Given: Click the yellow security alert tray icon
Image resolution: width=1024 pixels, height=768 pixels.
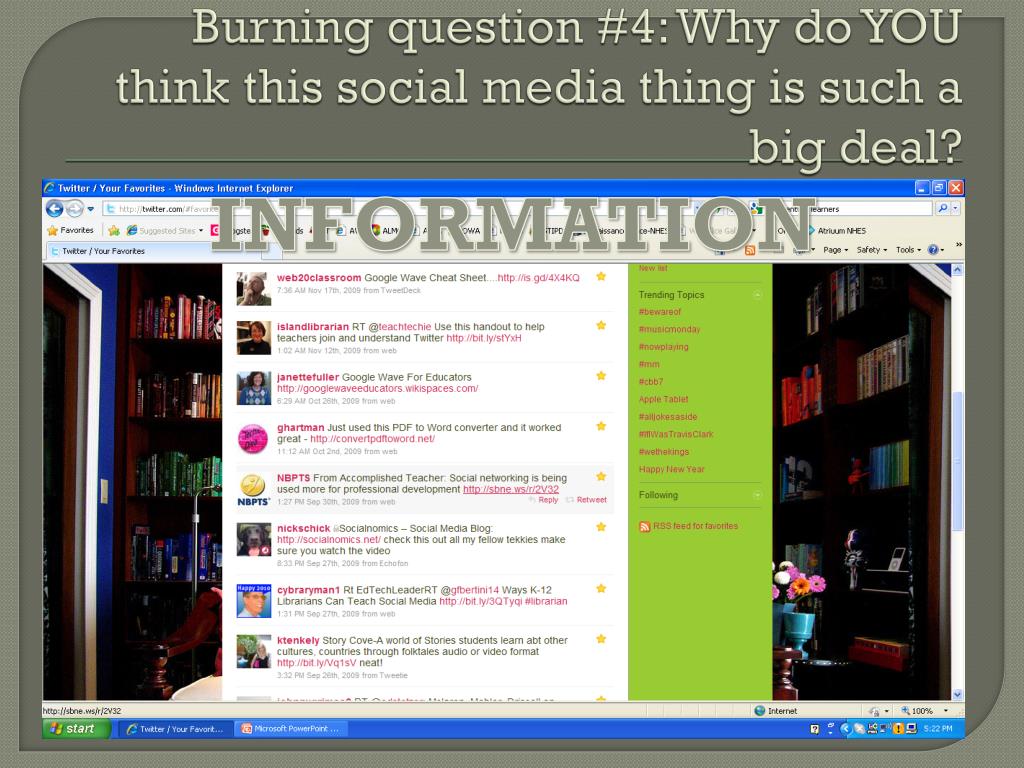Looking at the screenshot, I should 899,729.
